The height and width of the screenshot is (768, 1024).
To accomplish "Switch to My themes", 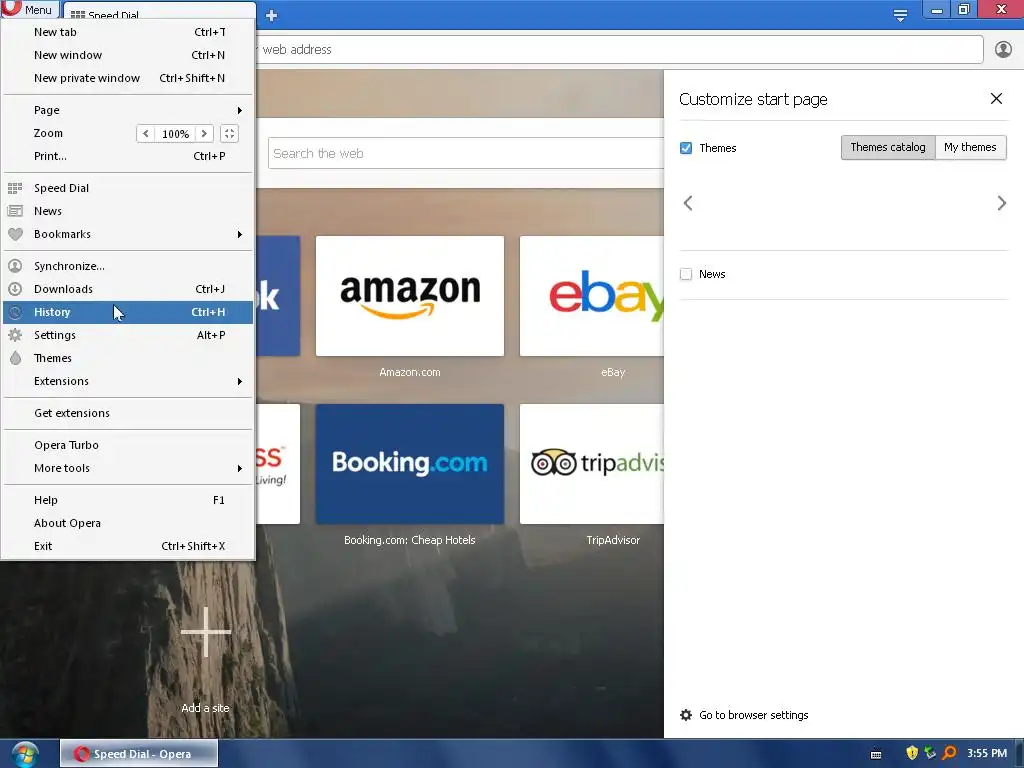I will tap(970, 148).
